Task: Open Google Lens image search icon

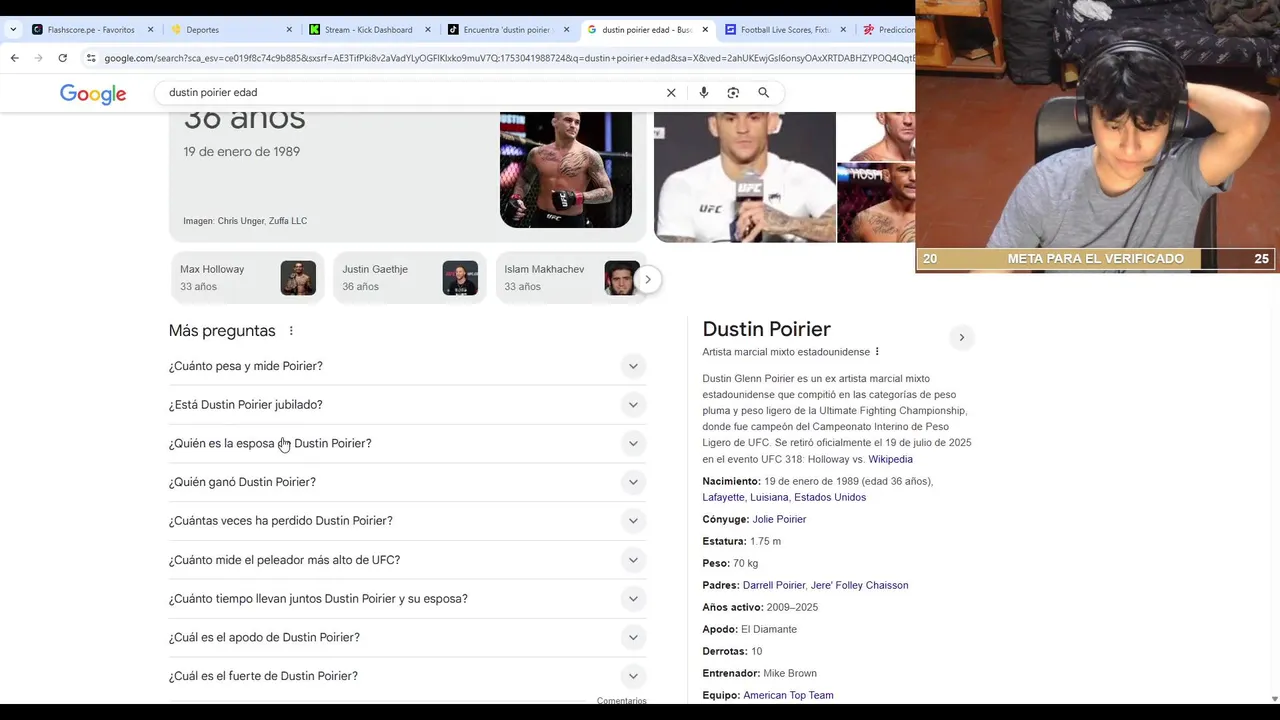Action: tap(733, 93)
